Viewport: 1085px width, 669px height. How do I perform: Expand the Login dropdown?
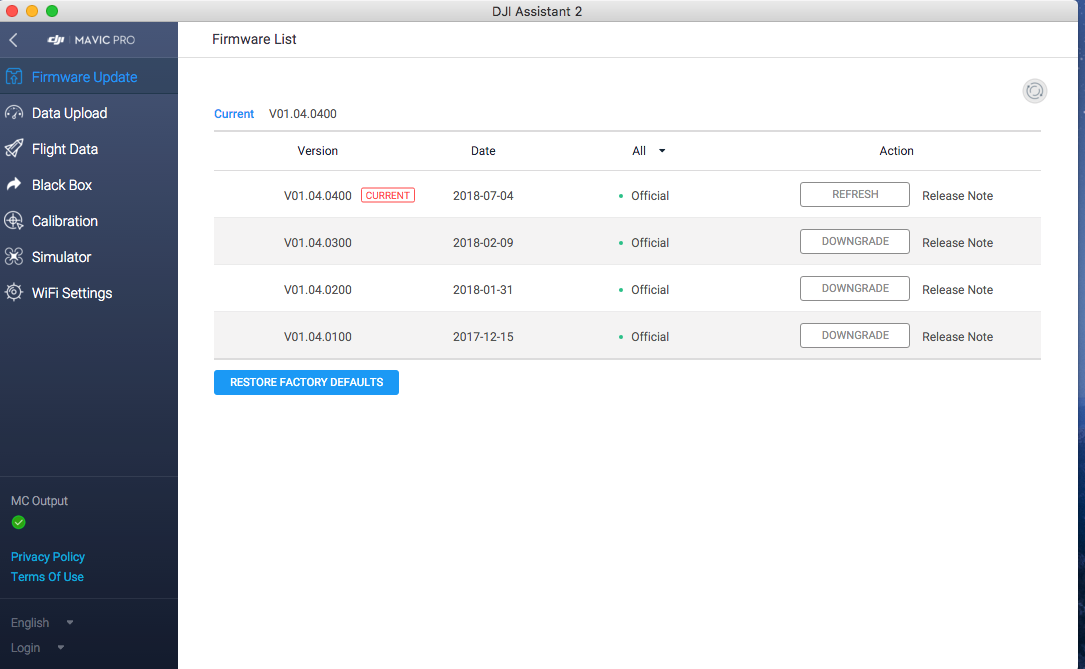click(37, 648)
